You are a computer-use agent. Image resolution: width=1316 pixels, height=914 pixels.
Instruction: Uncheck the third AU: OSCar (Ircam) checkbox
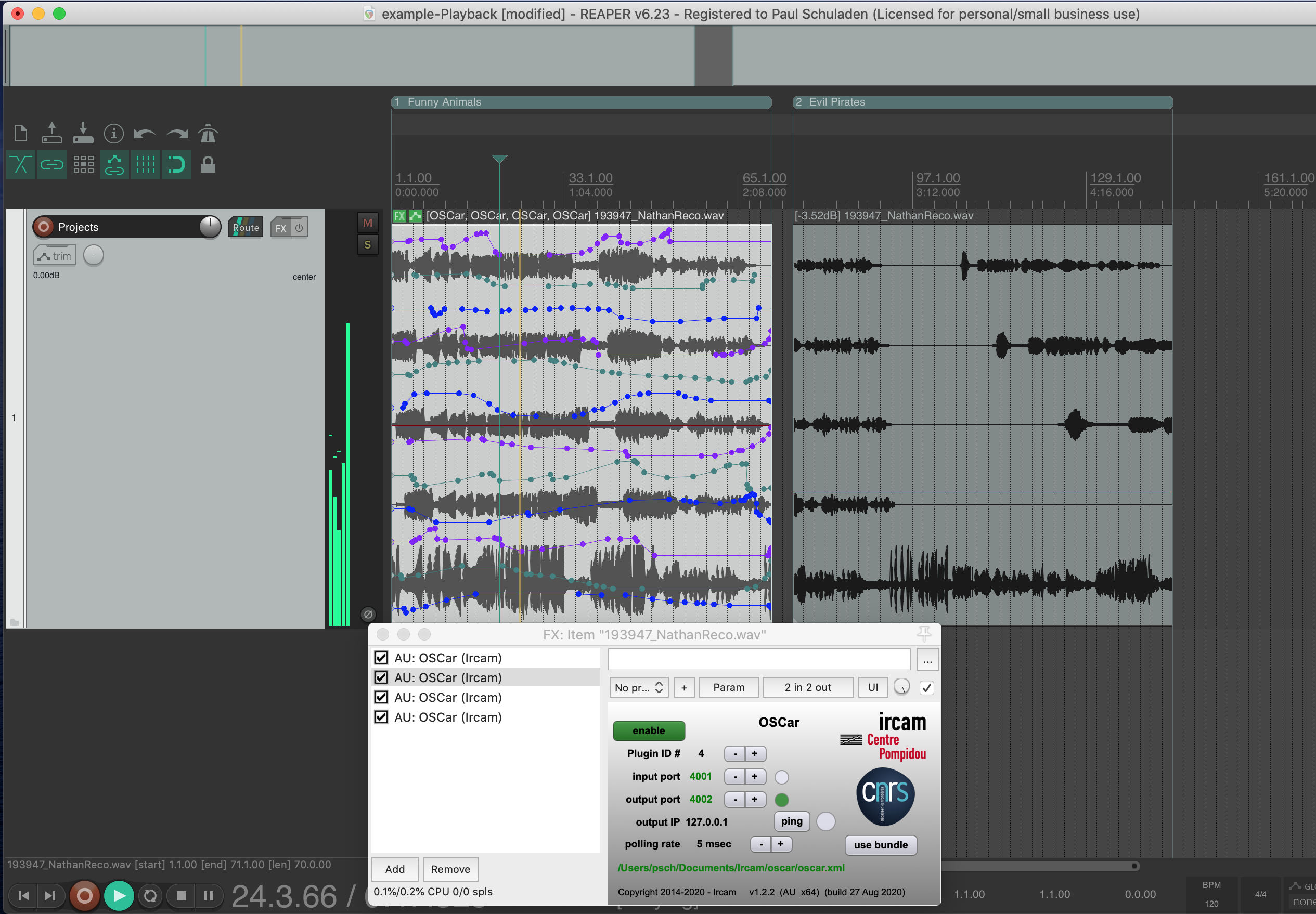click(381, 698)
